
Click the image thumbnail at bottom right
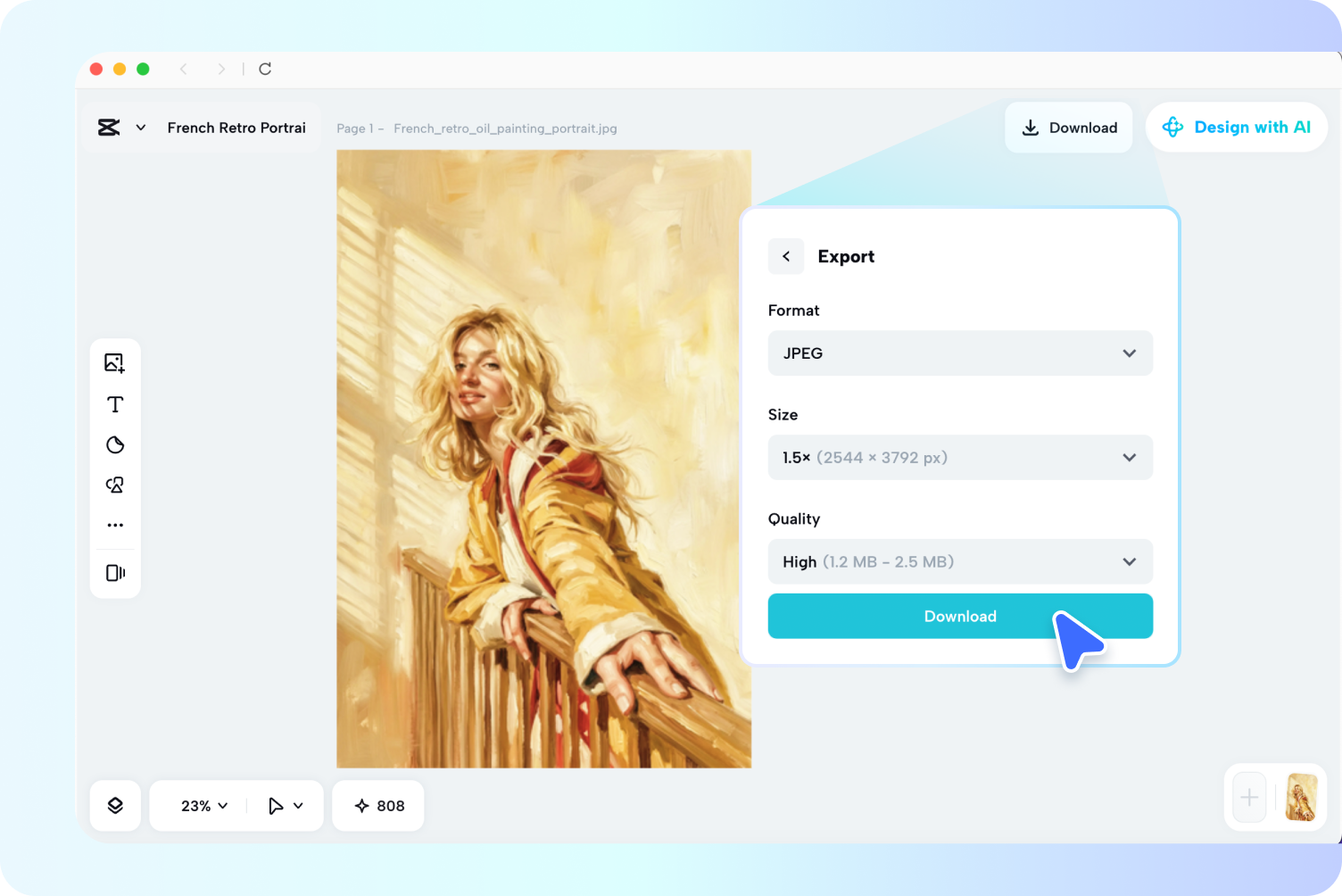[1301, 797]
